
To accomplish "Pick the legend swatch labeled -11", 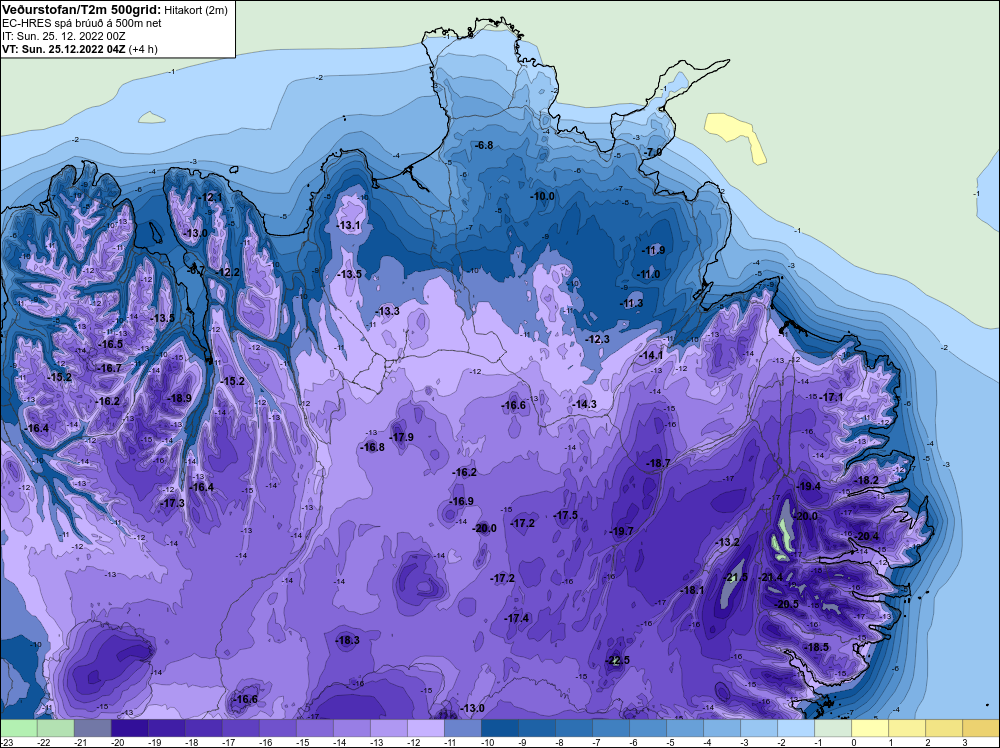I will [462, 728].
